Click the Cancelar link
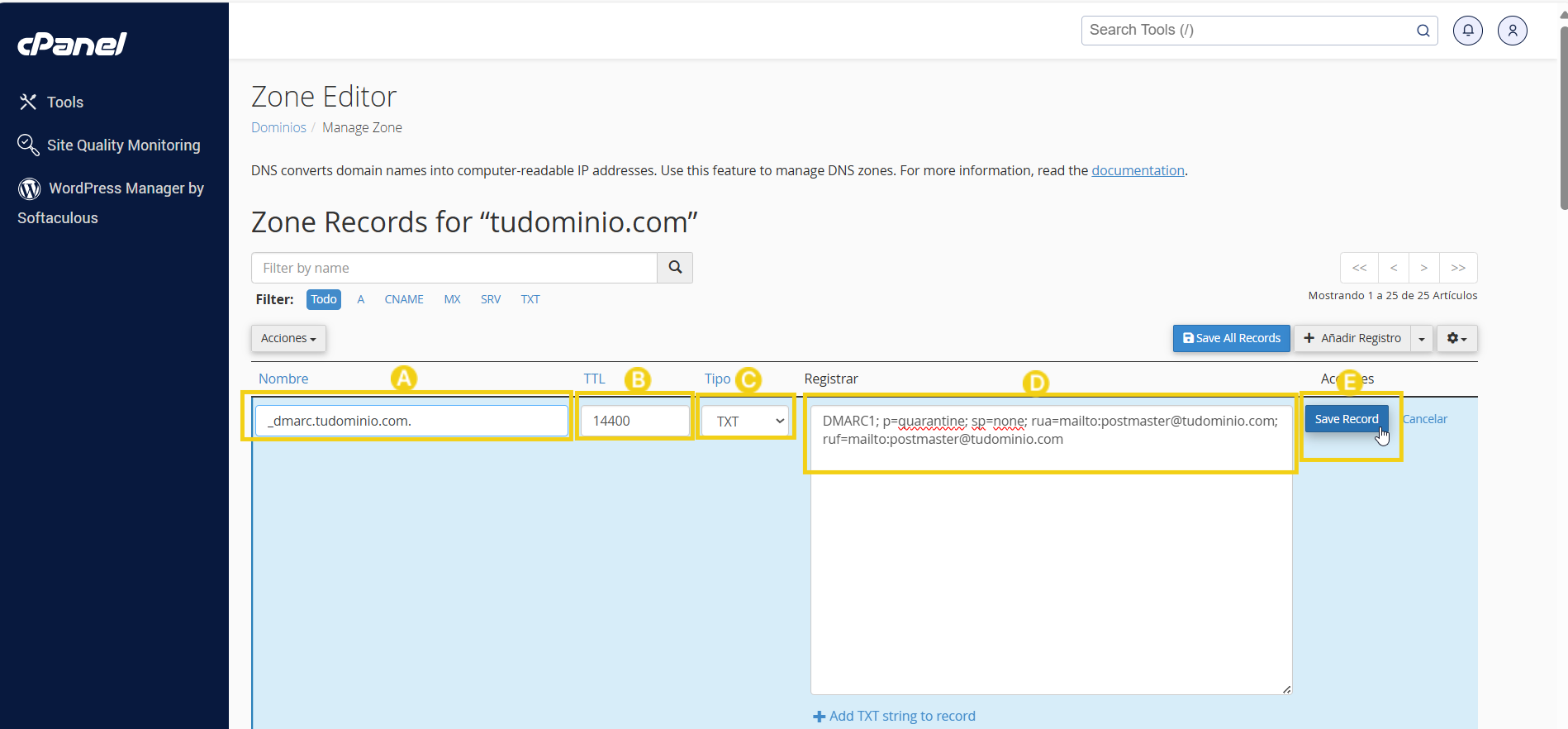Viewport: 1568px width, 729px height. coord(1425,419)
